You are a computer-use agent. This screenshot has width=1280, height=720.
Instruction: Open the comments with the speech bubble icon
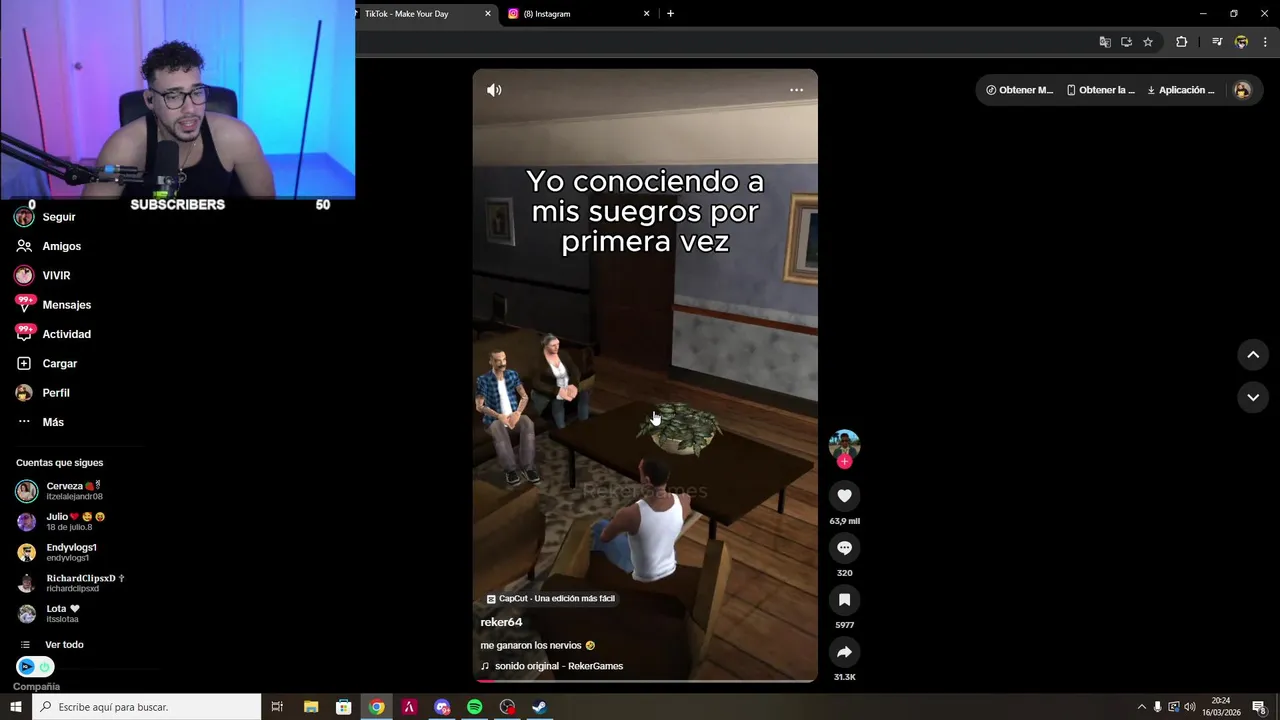(x=844, y=548)
